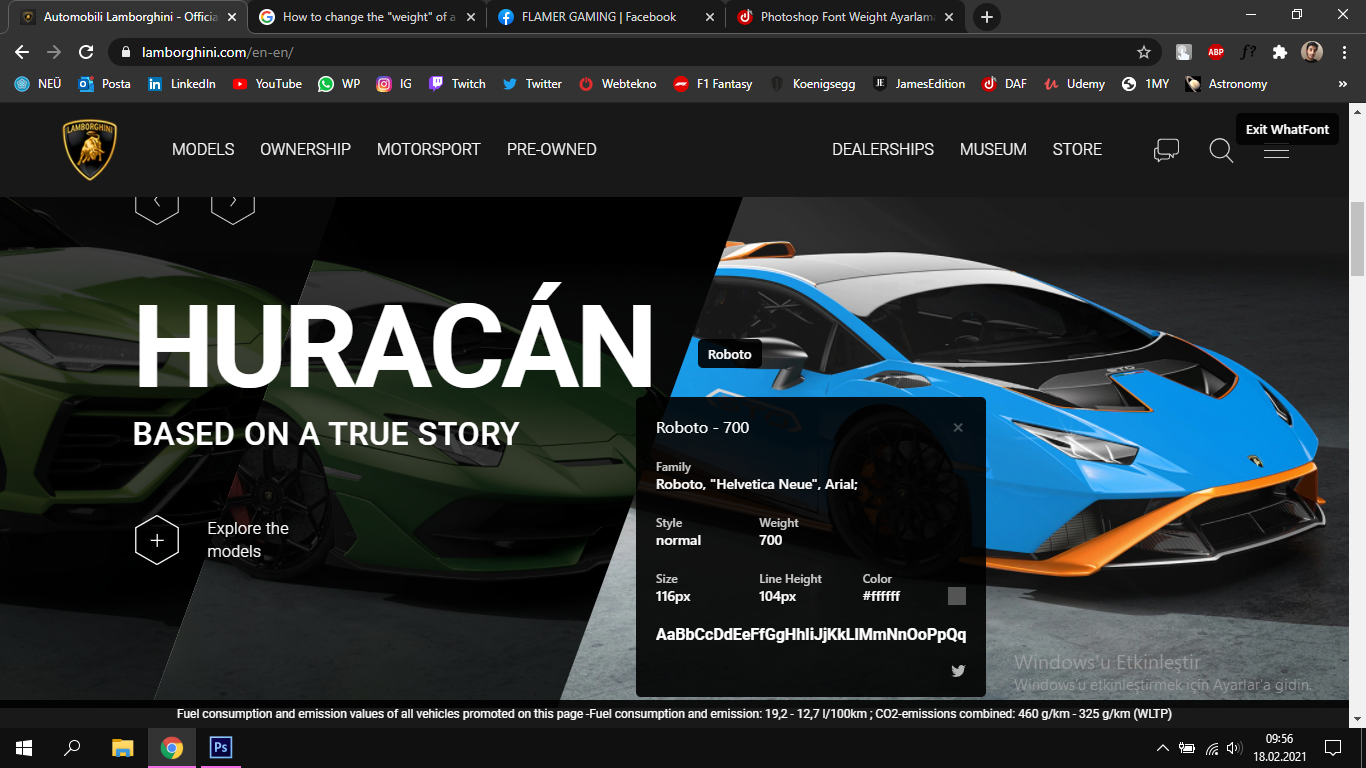Viewport: 1366px width, 768px height.
Task: Open the Posta bookmark
Action: point(104,84)
